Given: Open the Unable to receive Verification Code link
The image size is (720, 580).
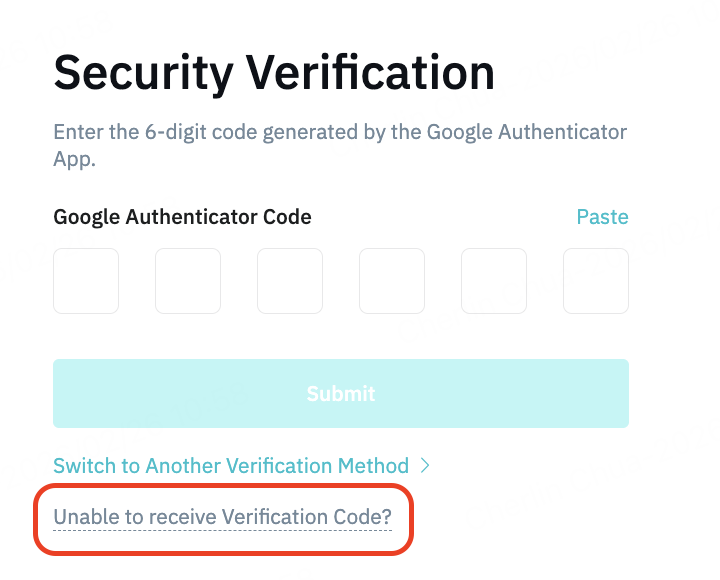Looking at the screenshot, I should (x=222, y=517).
